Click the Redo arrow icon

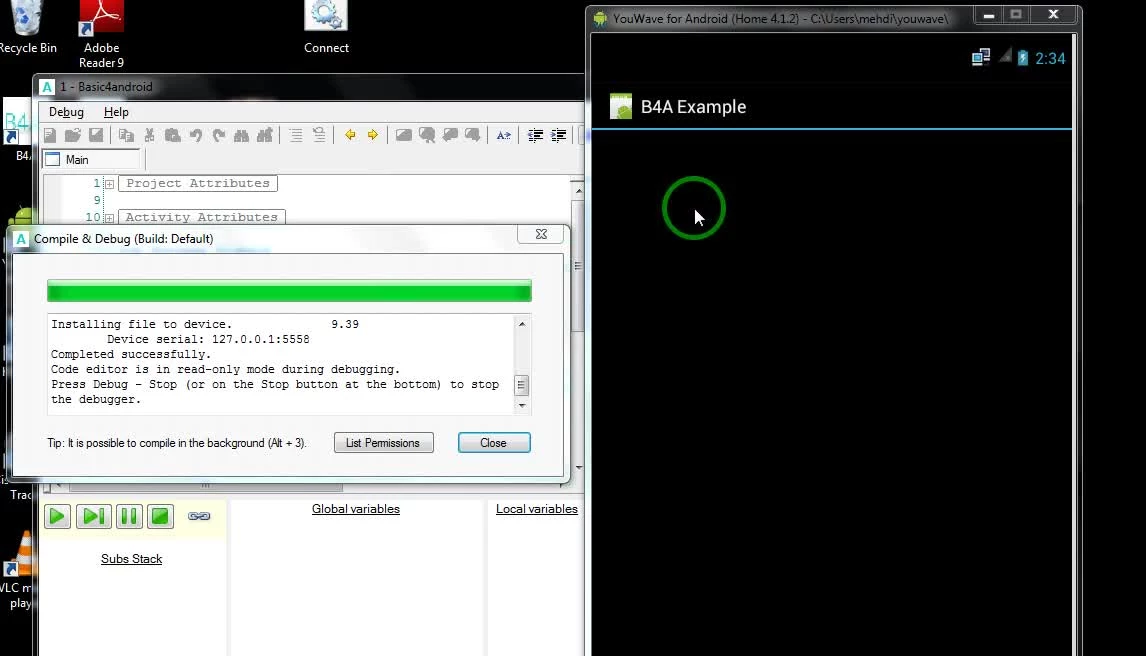(x=219, y=135)
